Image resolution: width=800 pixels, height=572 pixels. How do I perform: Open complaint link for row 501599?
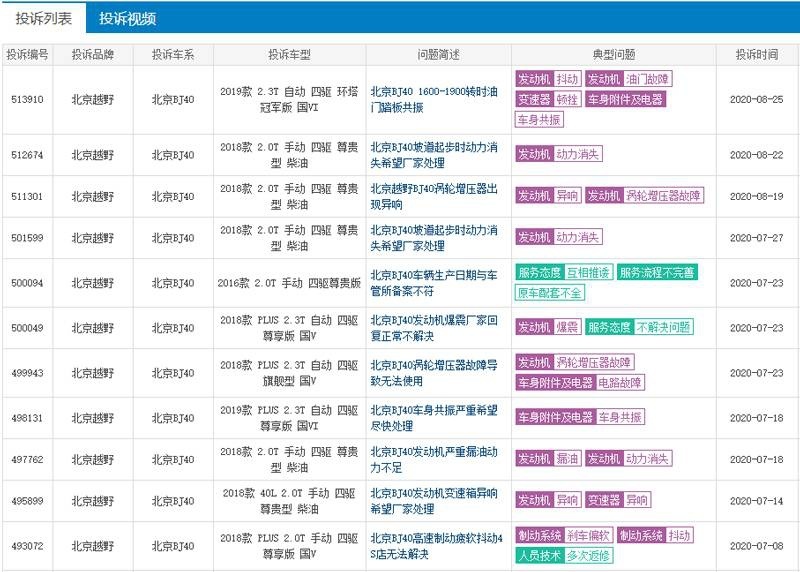[x=434, y=238]
